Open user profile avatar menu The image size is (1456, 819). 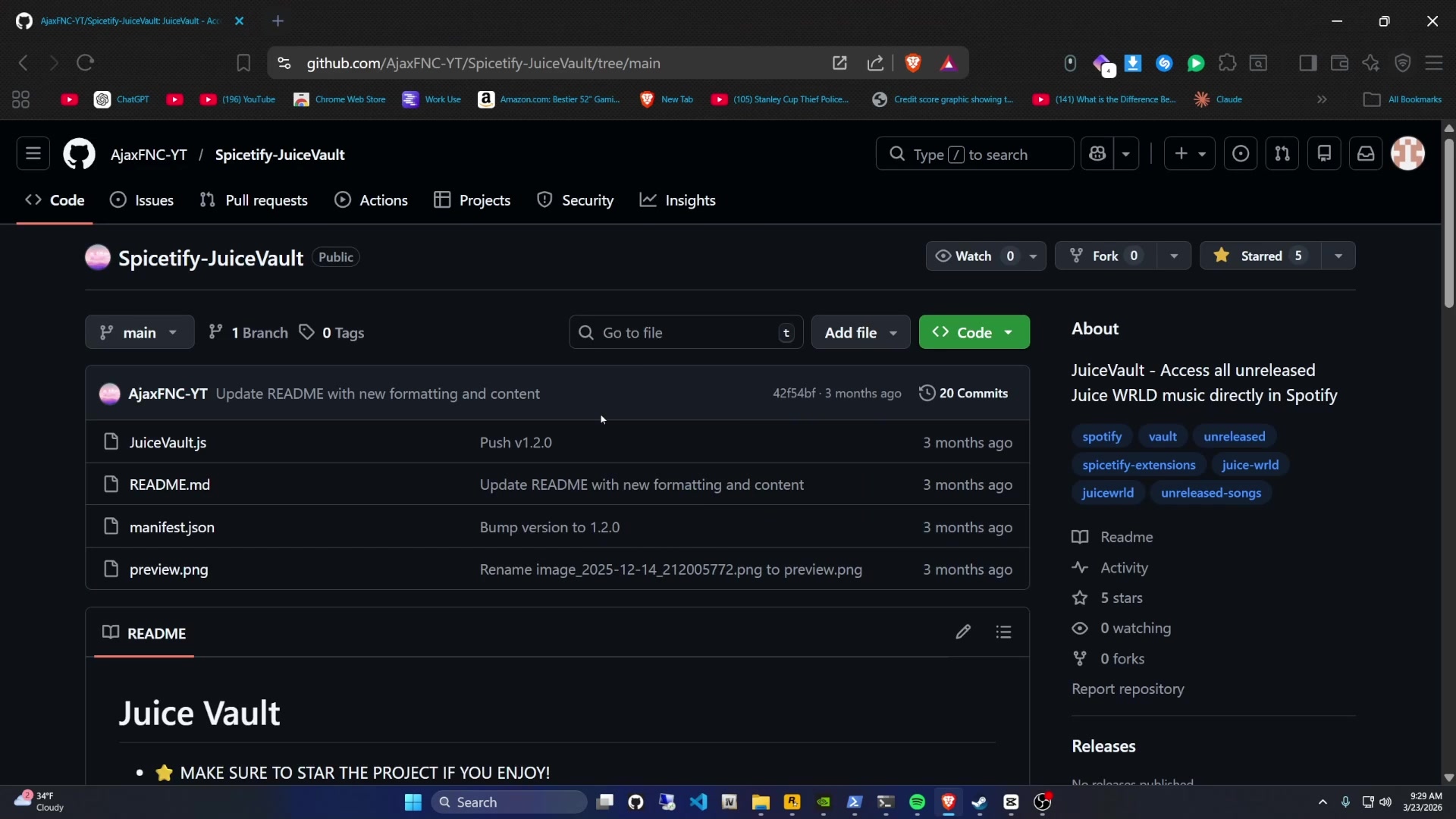tap(1408, 154)
